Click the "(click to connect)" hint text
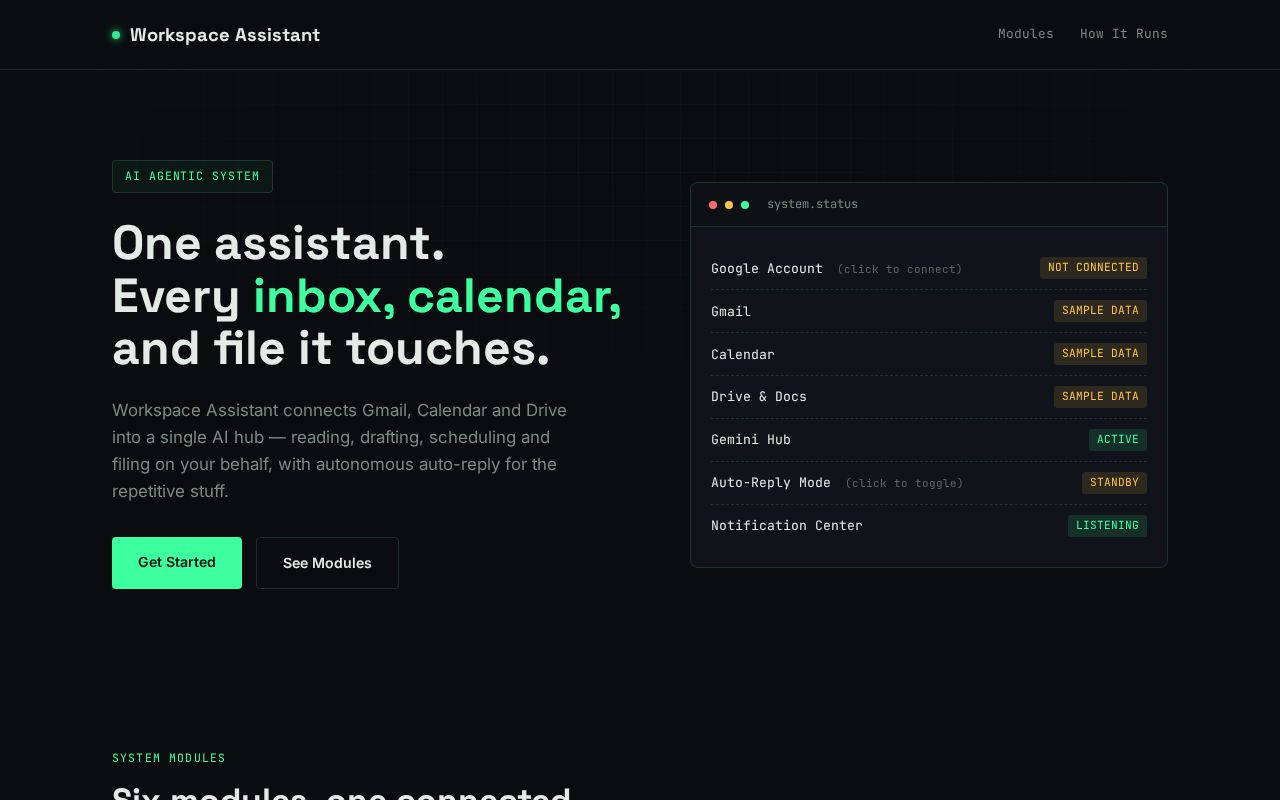 pos(900,269)
